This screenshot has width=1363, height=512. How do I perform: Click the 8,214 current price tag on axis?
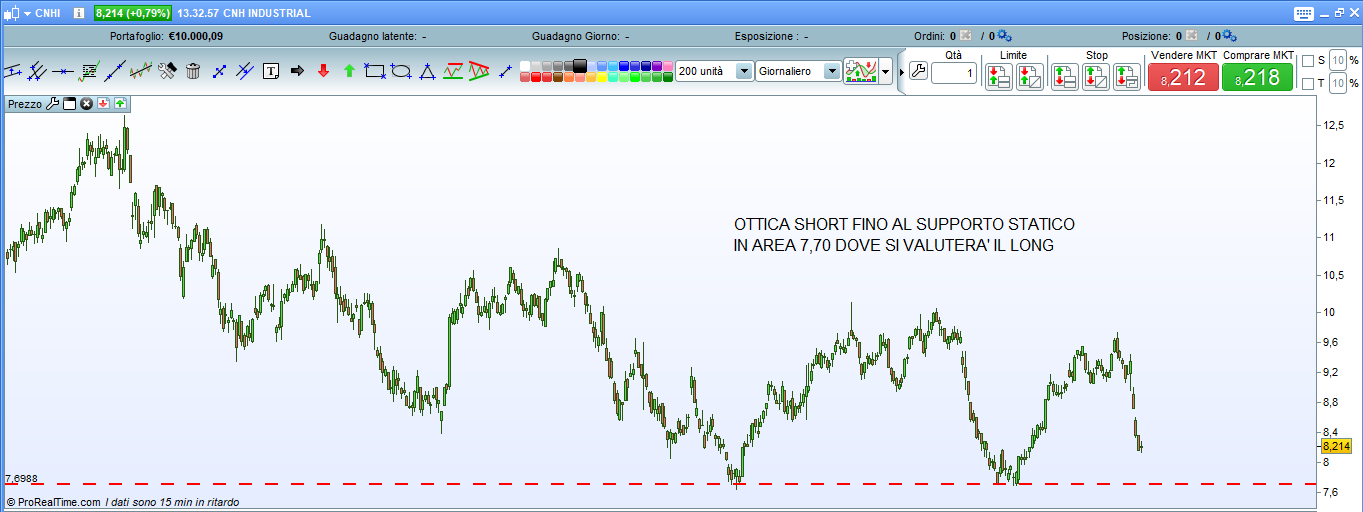click(1336, 447)
